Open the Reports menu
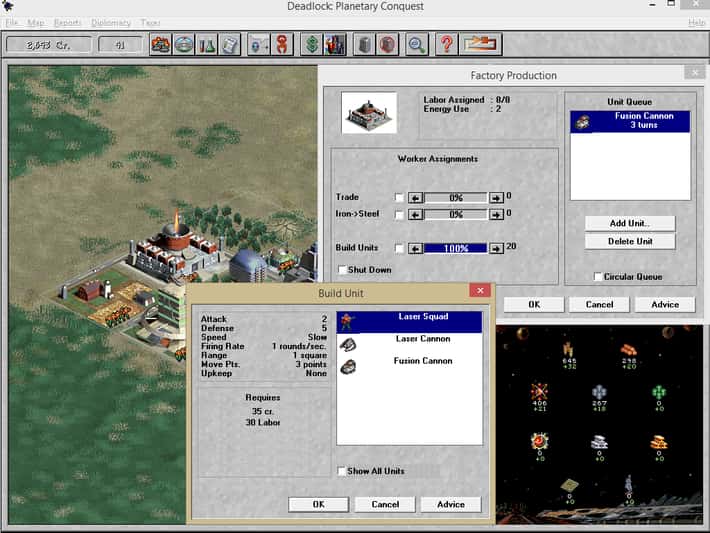 (x=67, y=22)
